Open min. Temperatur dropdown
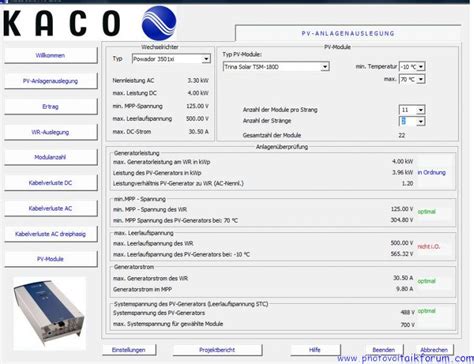 [x=421, y=67]
